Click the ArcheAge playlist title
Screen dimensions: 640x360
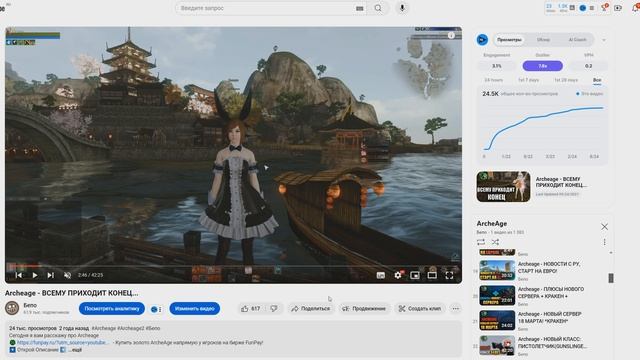click(492, 224)
